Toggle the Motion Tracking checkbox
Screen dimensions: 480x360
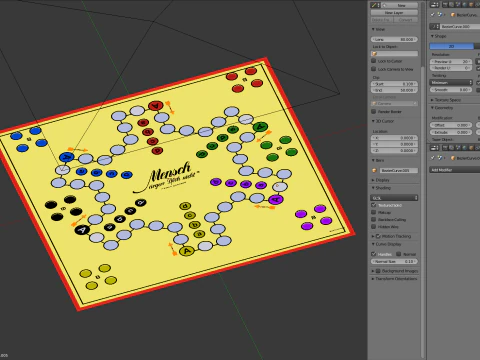[378, 236]
